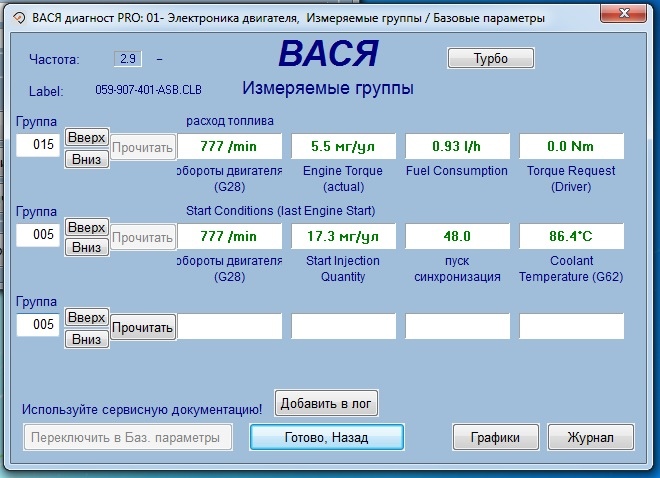Image resolution: width=660 pixels, height=478 pixels.
Task: Click the 17.3 мг/ул start injection value
Action: pyautogui.click(x=343, y=236)
